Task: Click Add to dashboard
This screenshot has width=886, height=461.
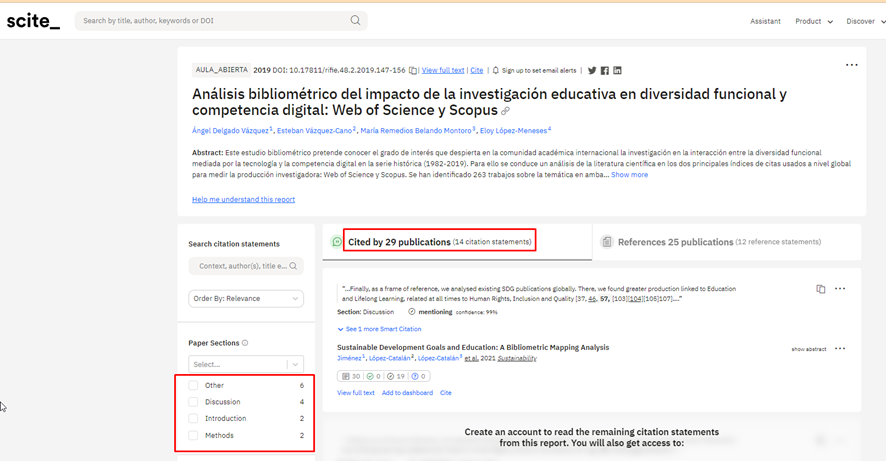Action: (x=407, y=393)
